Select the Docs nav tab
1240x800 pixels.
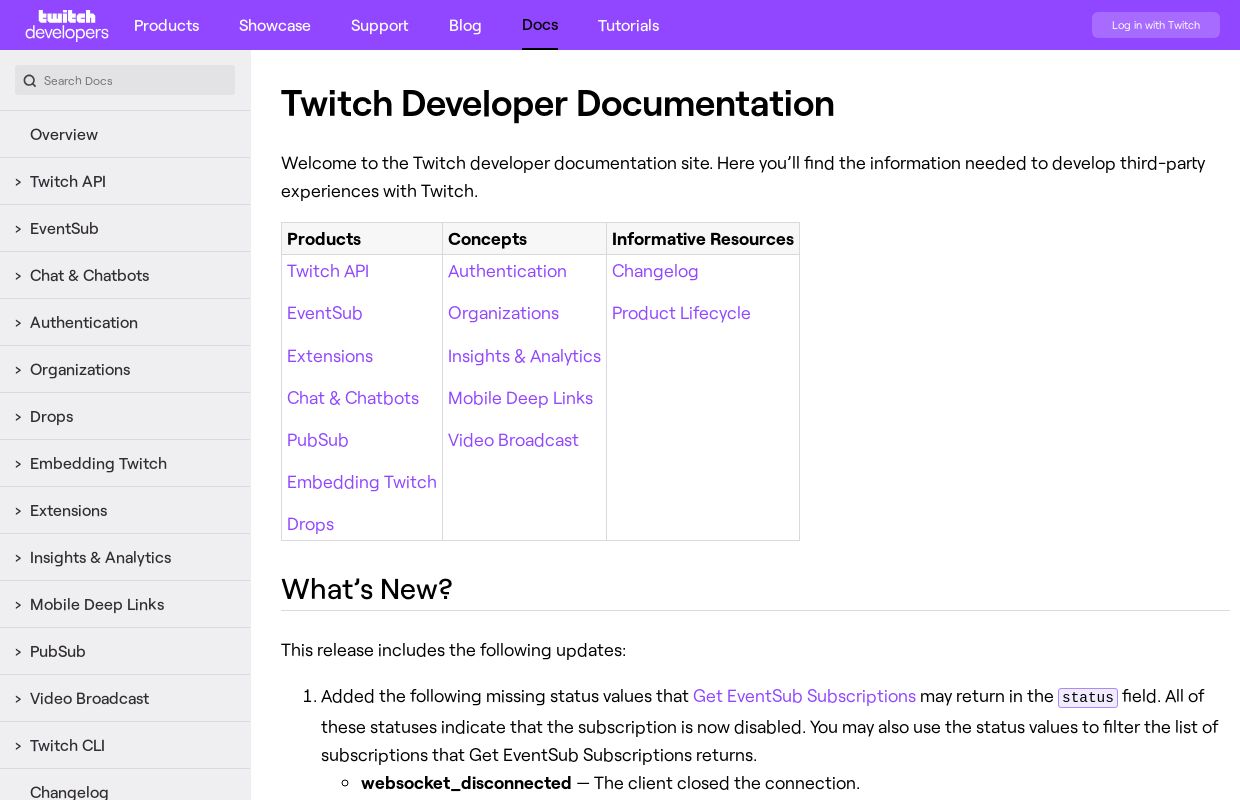(x=540, y=25)
